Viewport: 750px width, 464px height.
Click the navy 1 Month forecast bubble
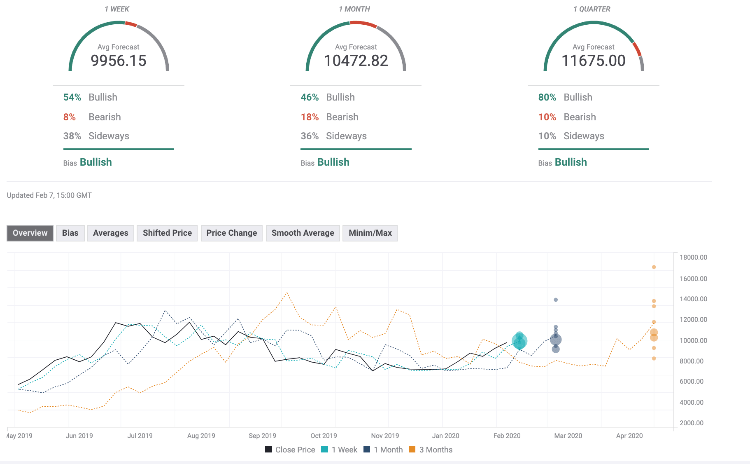point(556,339)
